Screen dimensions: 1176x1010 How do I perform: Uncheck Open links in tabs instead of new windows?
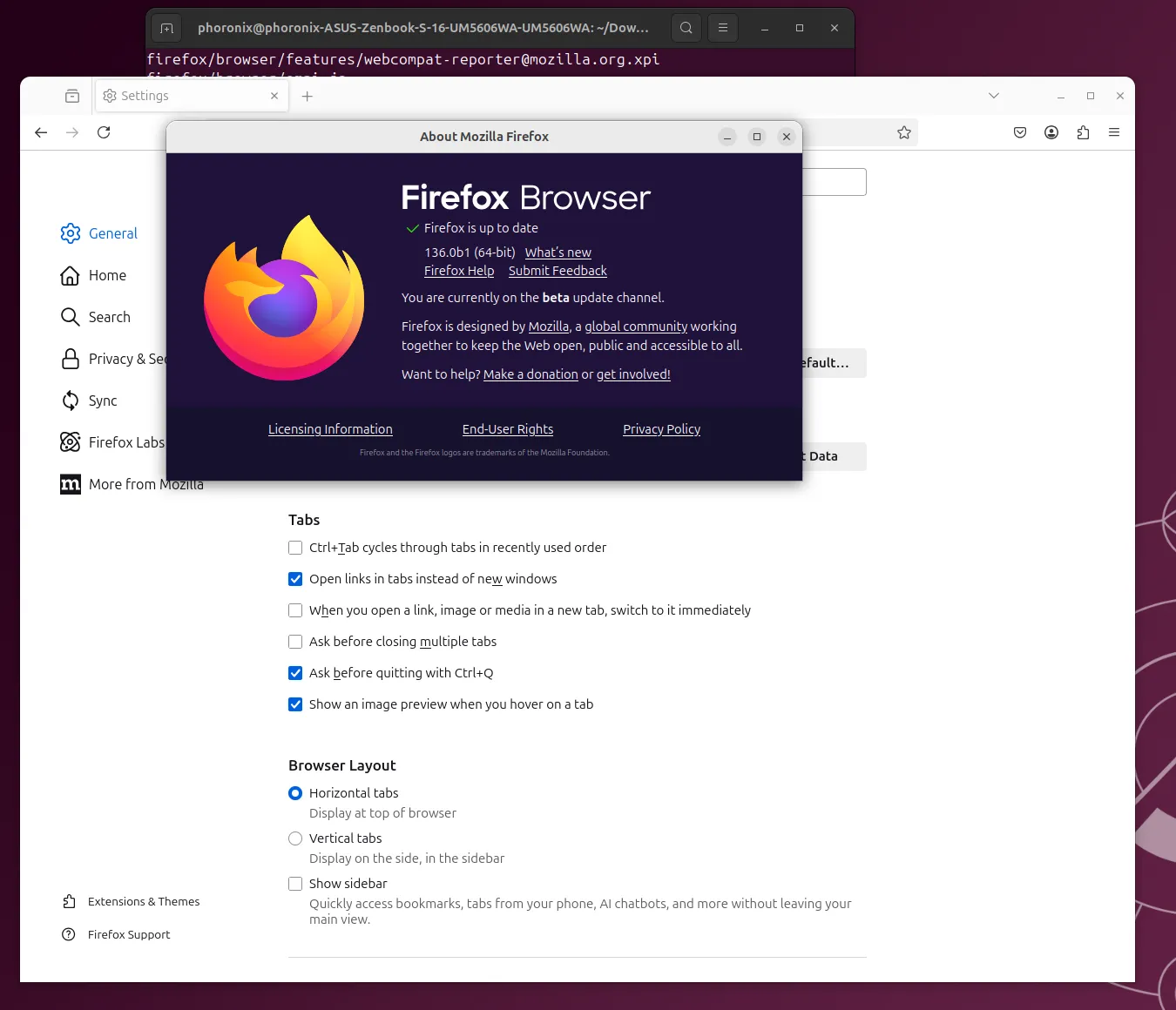coord(295,579)
